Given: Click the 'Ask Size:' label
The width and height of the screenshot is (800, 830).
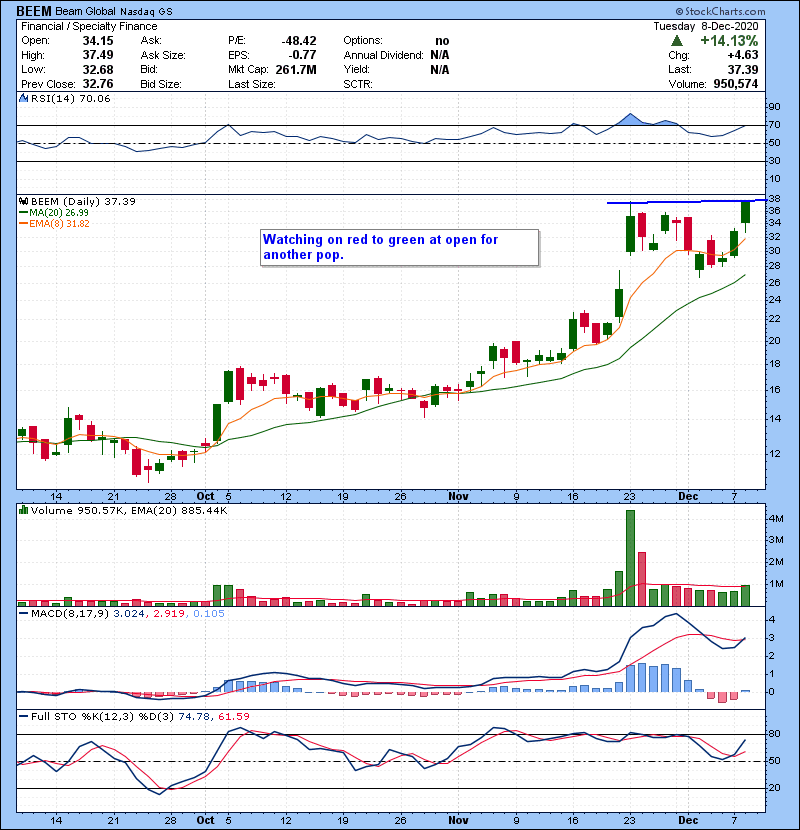Looking at the screenshot, I should pyautogui.click(x=163, y=55).
